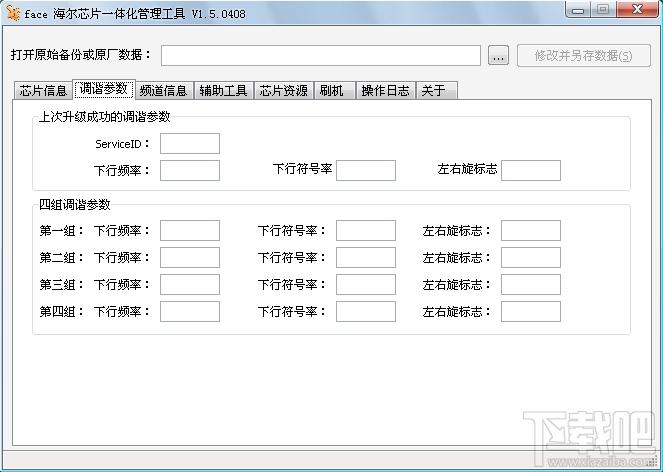Focus 第四组 左右旋标志 field
Image resolution: width=663 pixels, height=472 pixels.
point(531,312)
